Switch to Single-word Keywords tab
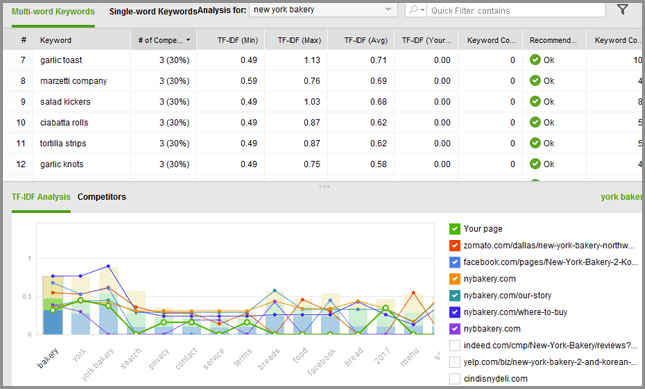Image resolution: width=645 pixels, height=389 pixels. point(153,12)
